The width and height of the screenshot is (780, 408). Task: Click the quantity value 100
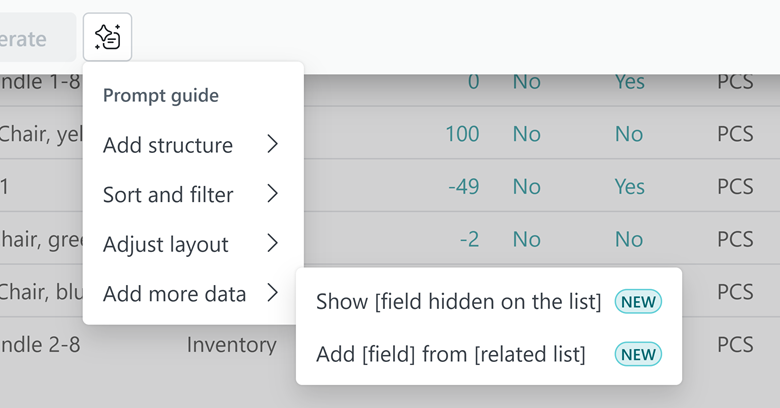tap(462, 133)
